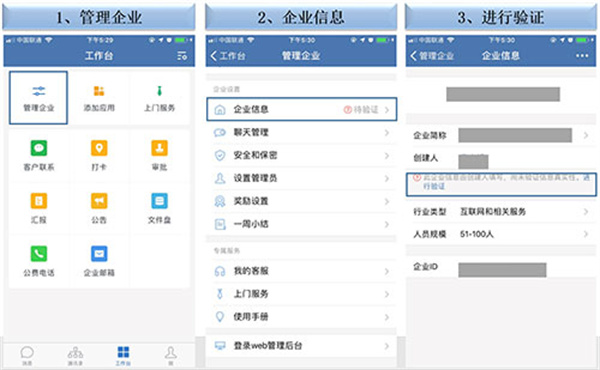Tap the workbench settings icon in the header

(182, 56)
